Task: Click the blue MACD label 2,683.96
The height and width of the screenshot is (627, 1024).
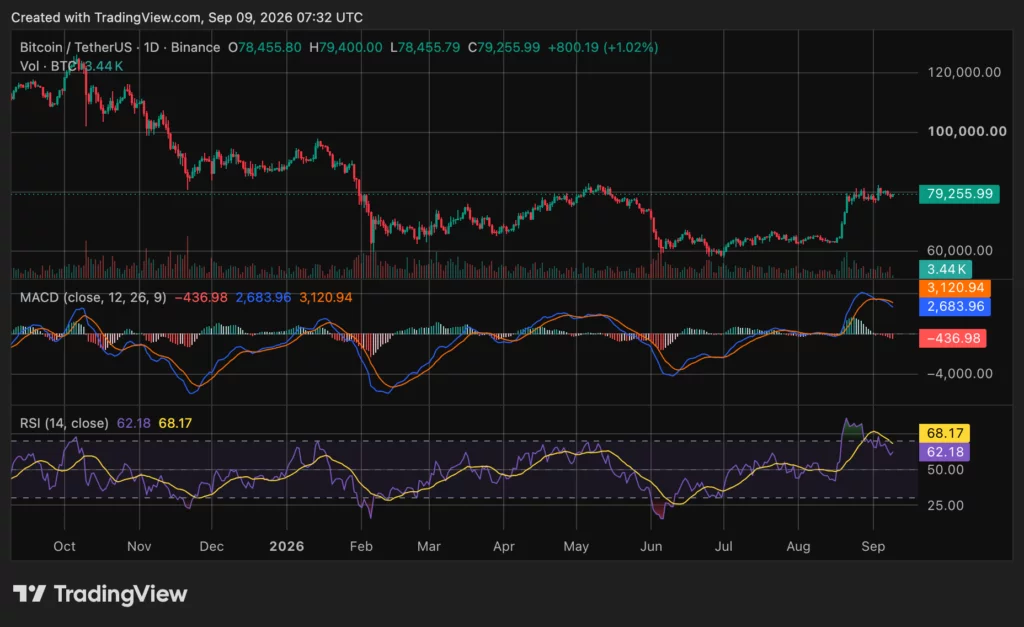Action: click(x=955, y=306)
